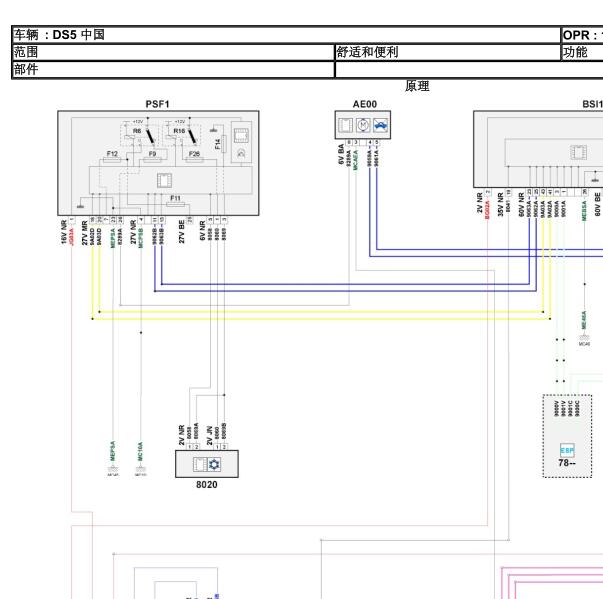
Task: Click the BSI1 component title
Action: tap(592, 104)
